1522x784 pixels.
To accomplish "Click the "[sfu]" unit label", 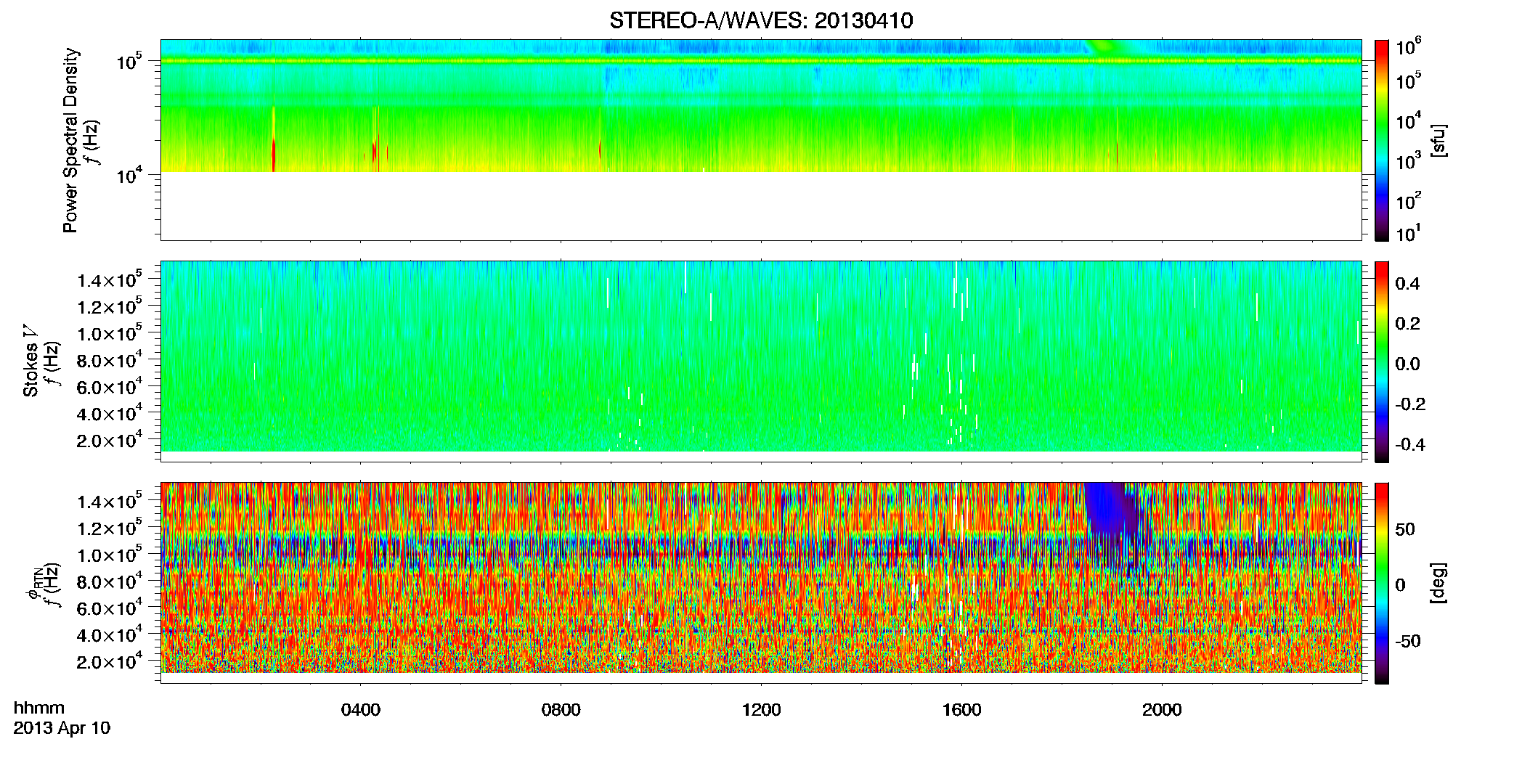I will tap(1438, 140).
